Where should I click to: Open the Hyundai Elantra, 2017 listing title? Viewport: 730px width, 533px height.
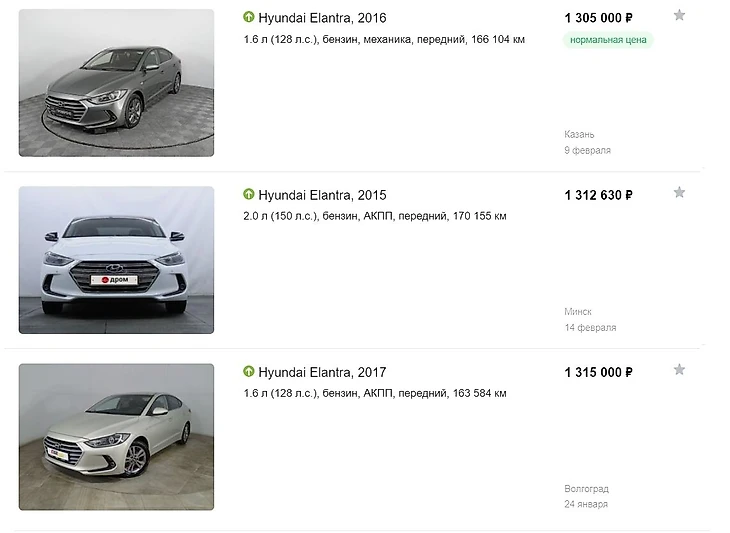[x=322, y=372]
